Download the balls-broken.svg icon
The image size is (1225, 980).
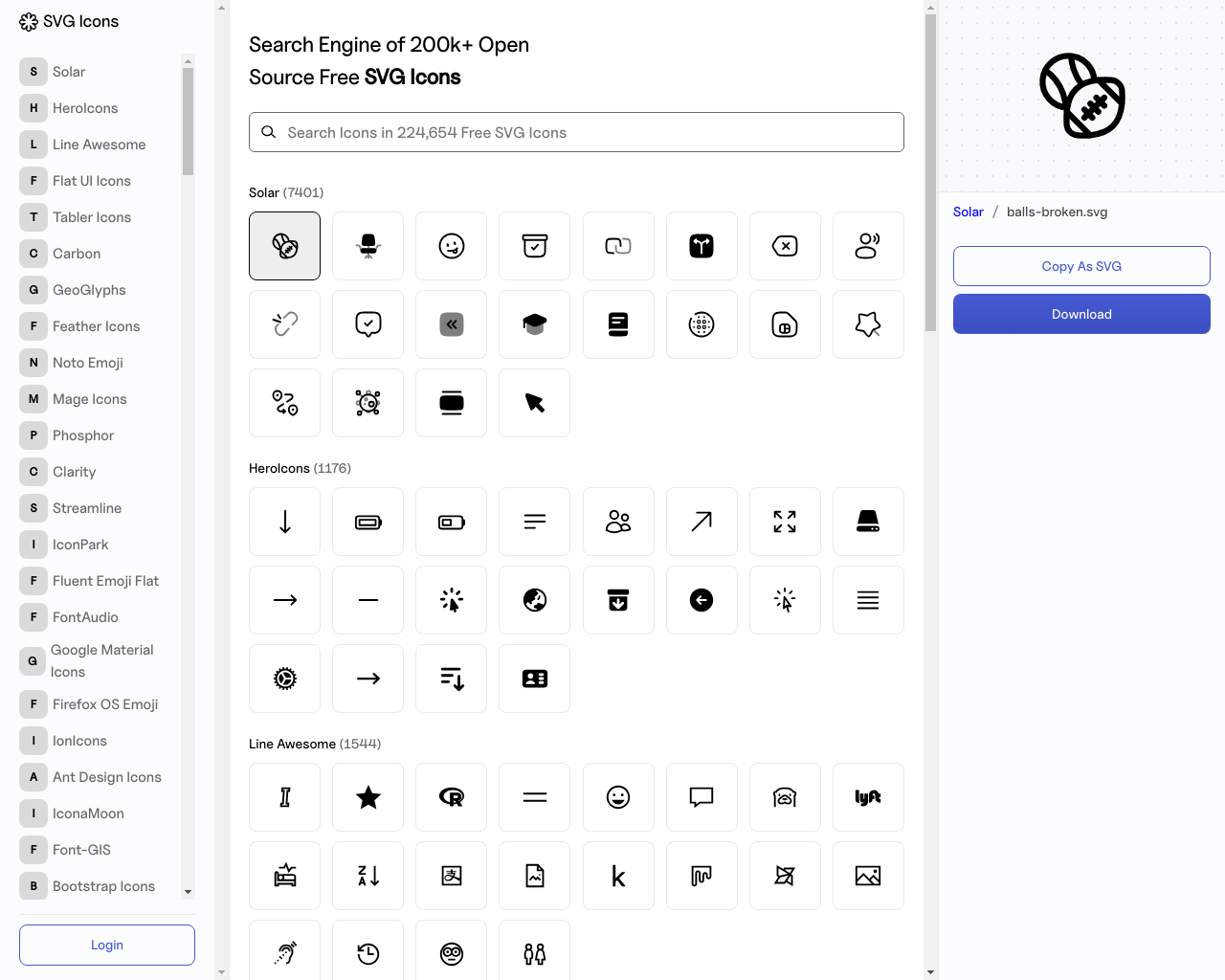click(x=1081, y=314)
